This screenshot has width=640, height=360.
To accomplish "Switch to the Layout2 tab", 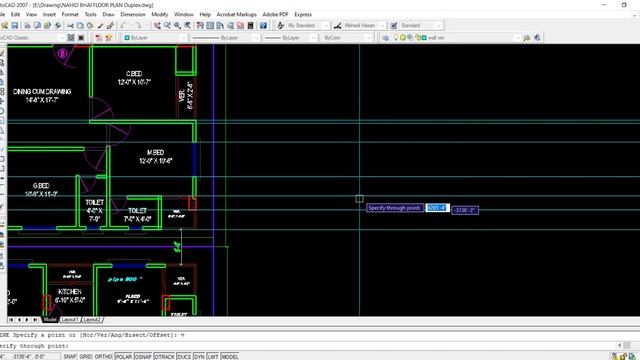I will tap(92, 320).
